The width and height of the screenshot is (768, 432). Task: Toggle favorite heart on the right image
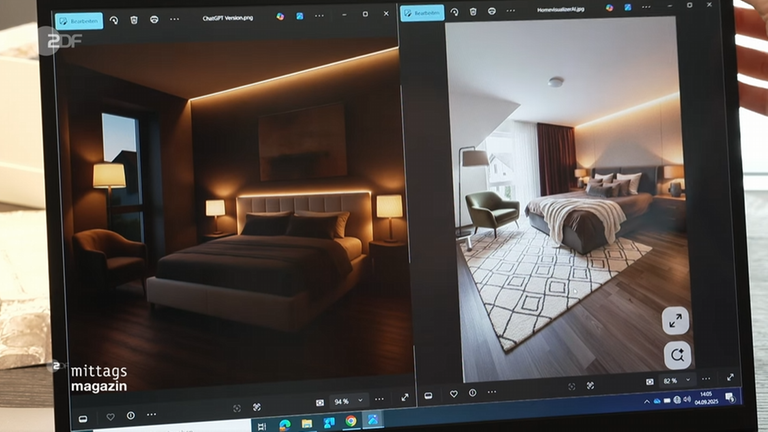click(452, 395)
